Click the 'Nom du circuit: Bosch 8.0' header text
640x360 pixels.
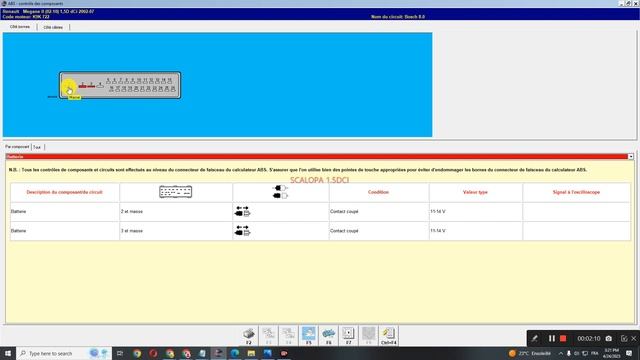398,17
